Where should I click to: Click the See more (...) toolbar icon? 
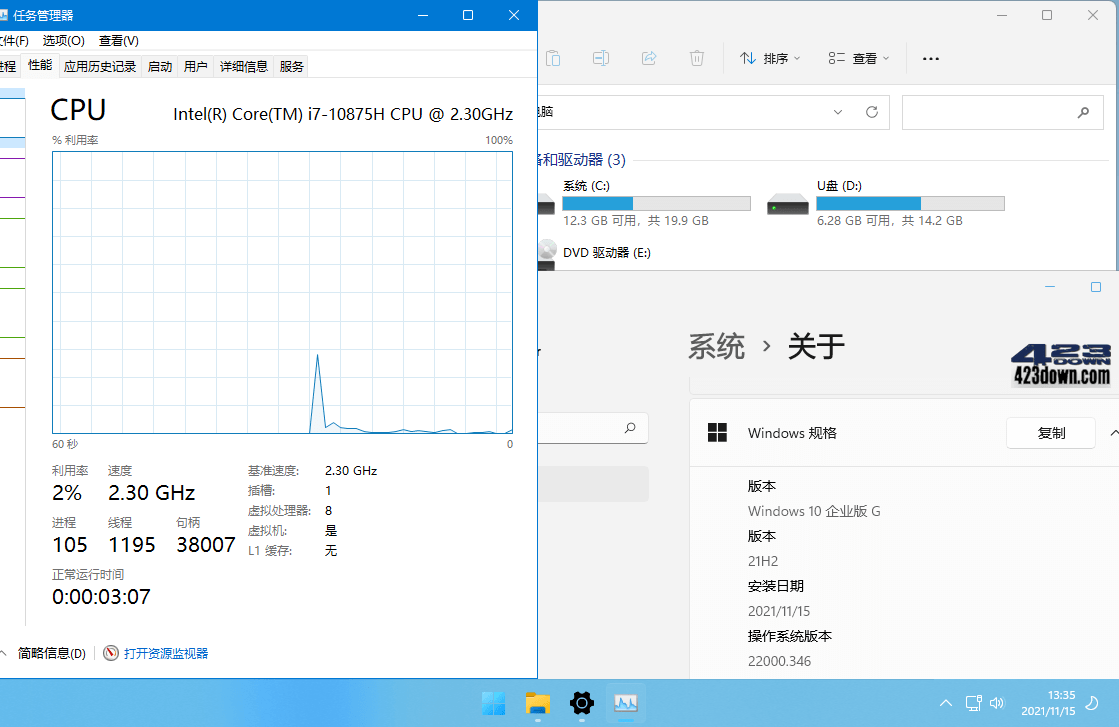click(930, 58)
